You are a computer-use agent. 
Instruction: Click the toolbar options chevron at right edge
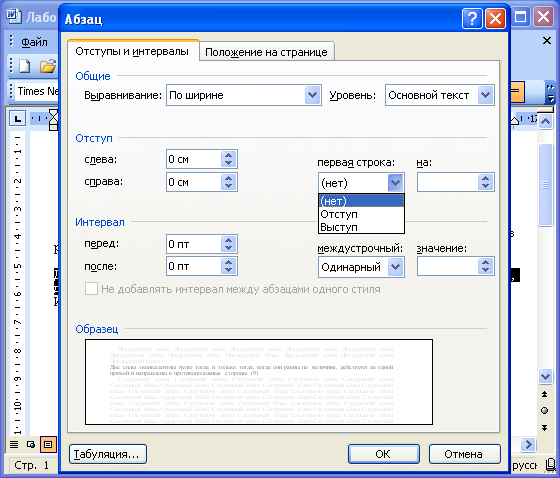point(551,92)
